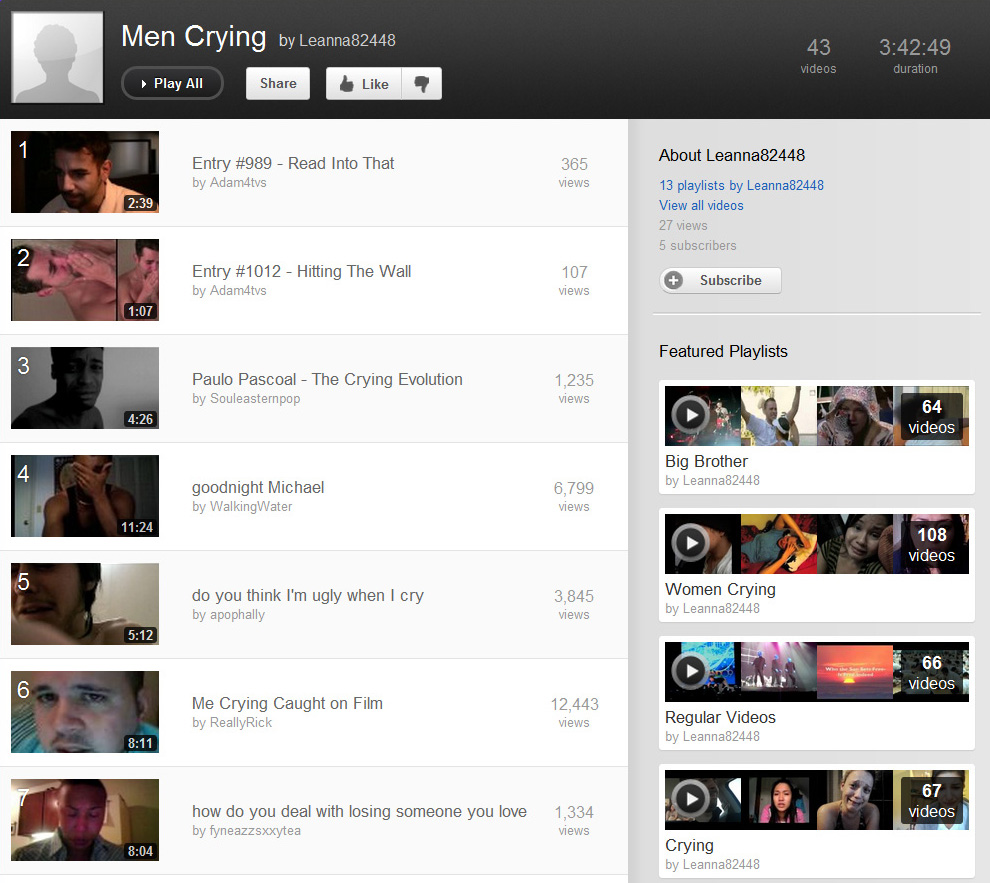This screenshot has width=990, height=883.
Task: Play the Crying featured playlist icon
Action: point(690,799)
